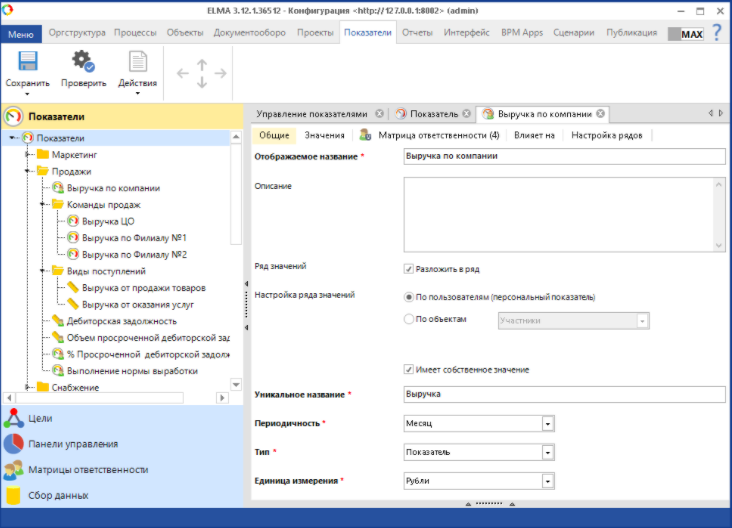Click the blue help question mark icon
This screenshot has height=528, width=732.
pyautogui.click(x=716, y=32)
